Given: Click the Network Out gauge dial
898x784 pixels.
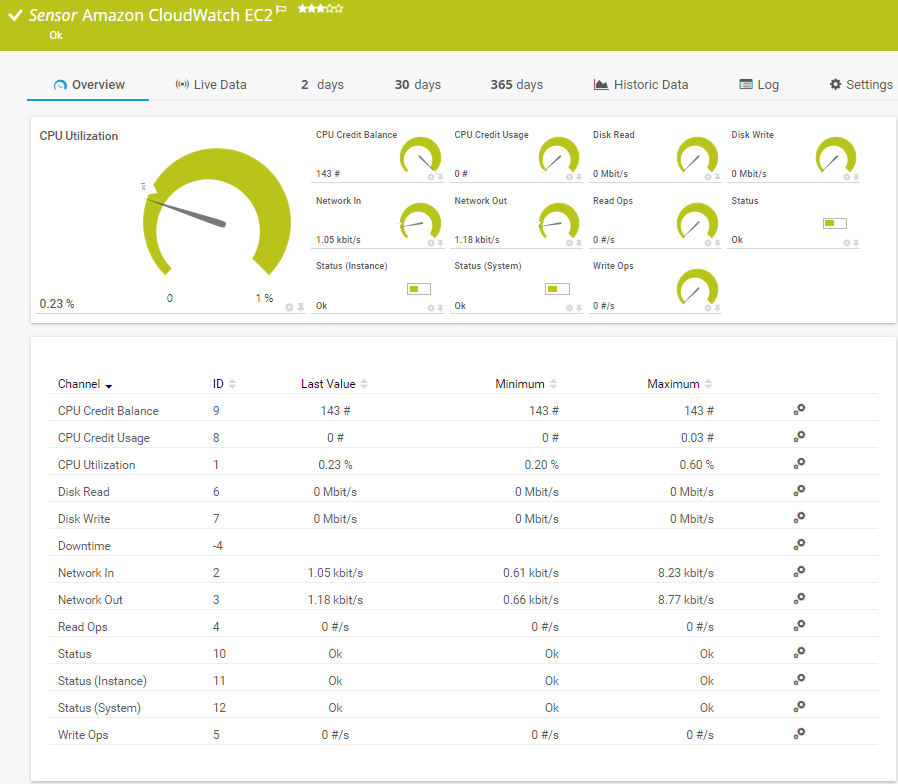Looking at the screenshot, I should point(558,222).
